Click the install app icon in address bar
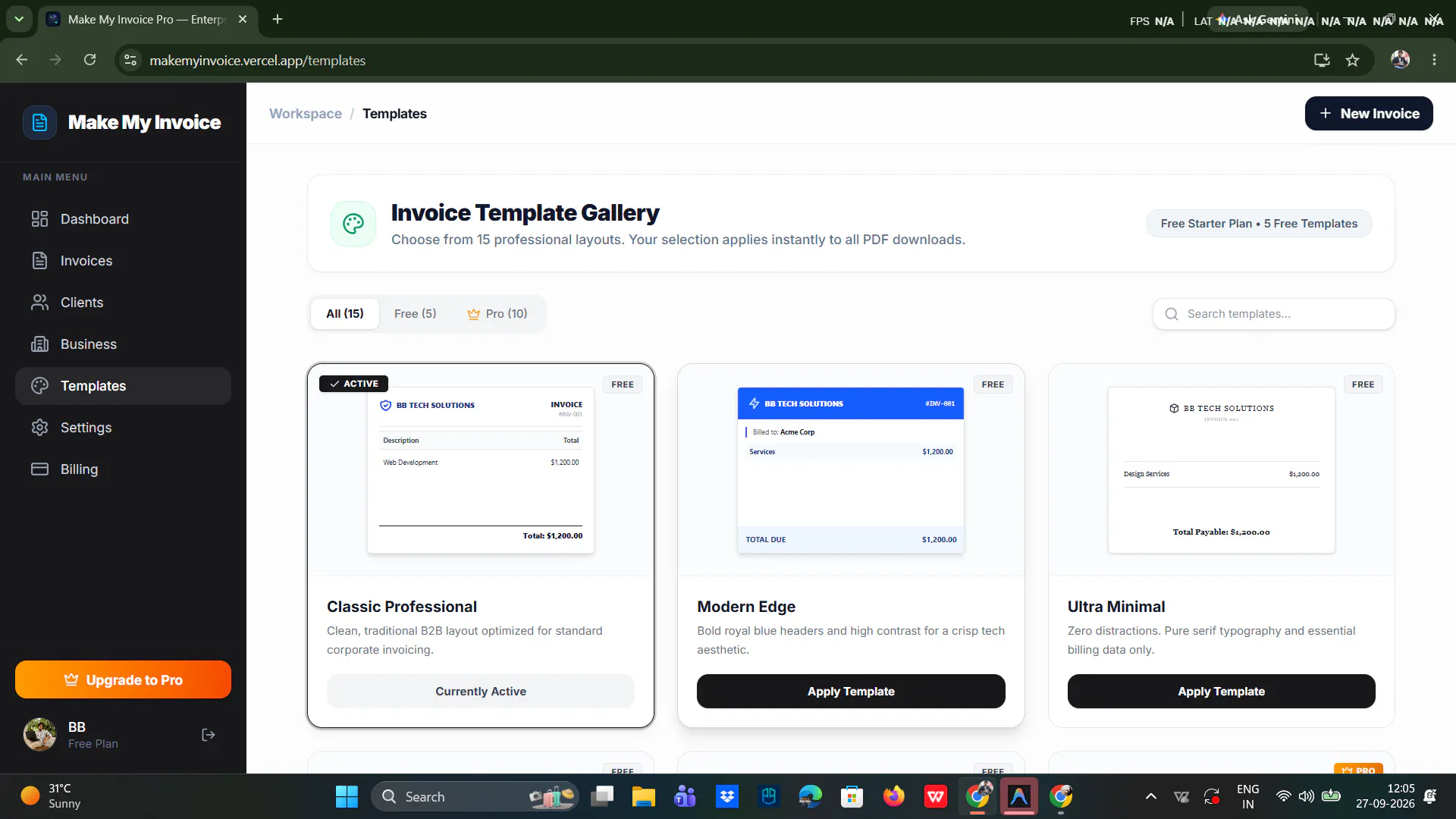The image size is (1456, 819). (1322, 60)
